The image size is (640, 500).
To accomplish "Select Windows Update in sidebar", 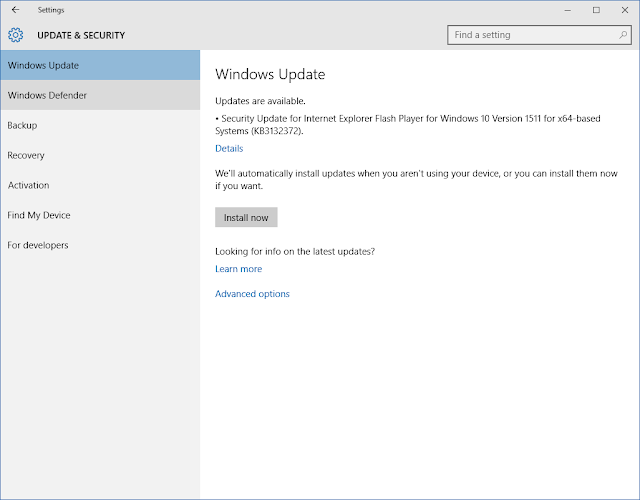I will [100, 65].
